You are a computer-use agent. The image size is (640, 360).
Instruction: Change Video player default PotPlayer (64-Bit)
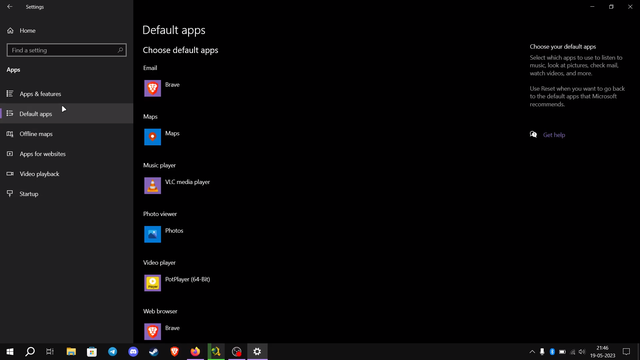(x=177, y=283)
